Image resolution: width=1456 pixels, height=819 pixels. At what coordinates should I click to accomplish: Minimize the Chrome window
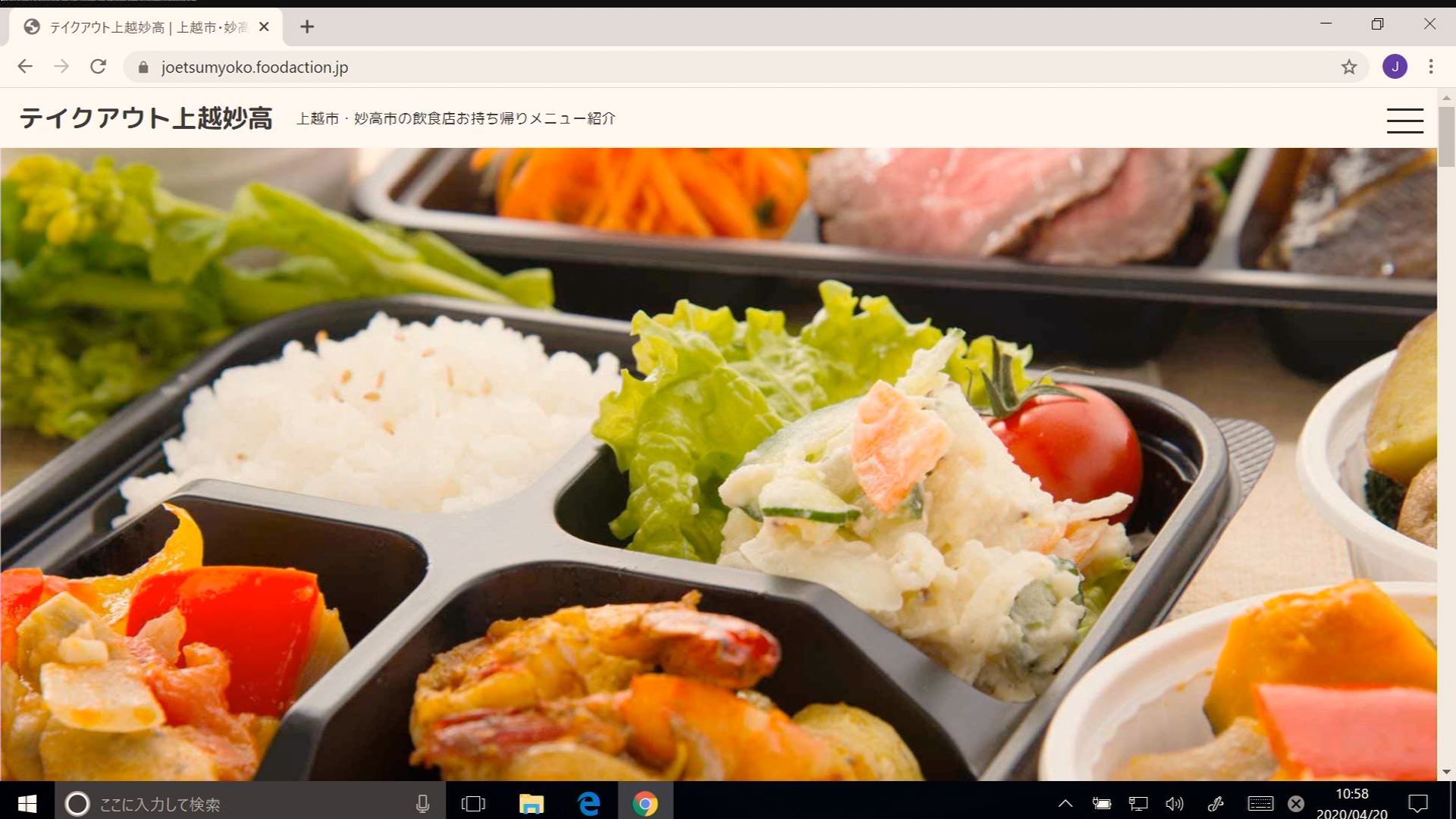coord(1326,24)
